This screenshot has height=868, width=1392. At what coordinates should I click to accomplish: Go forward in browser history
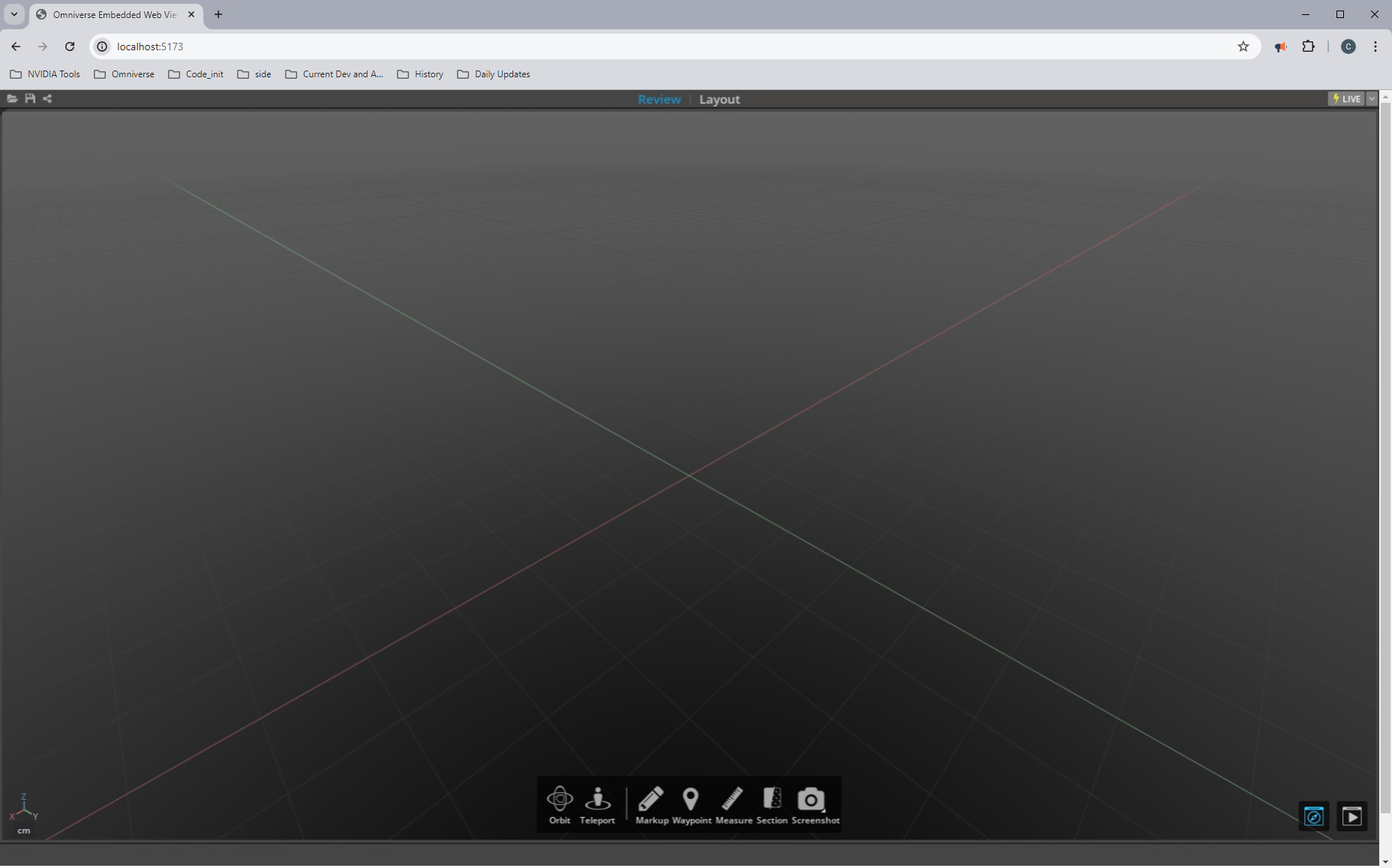[43, 47]
